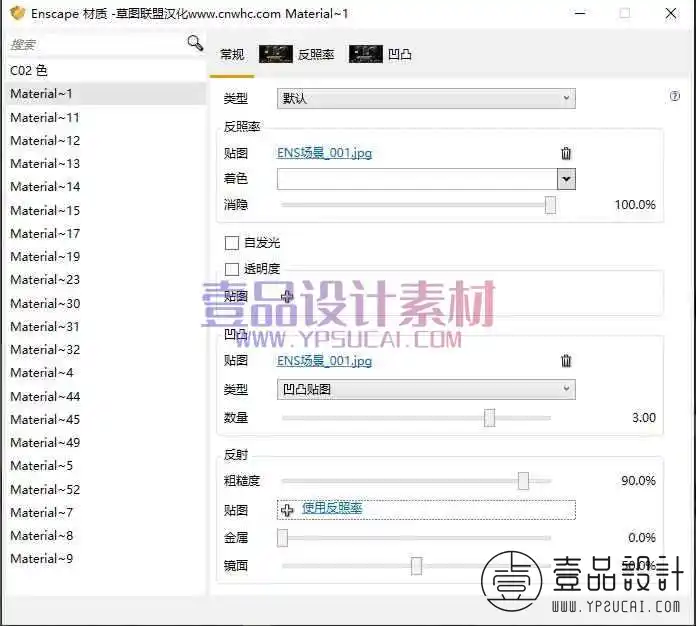Select Material~1 in the list
The width and height of the screenshot is (696, 626).
tap(107, 94)
